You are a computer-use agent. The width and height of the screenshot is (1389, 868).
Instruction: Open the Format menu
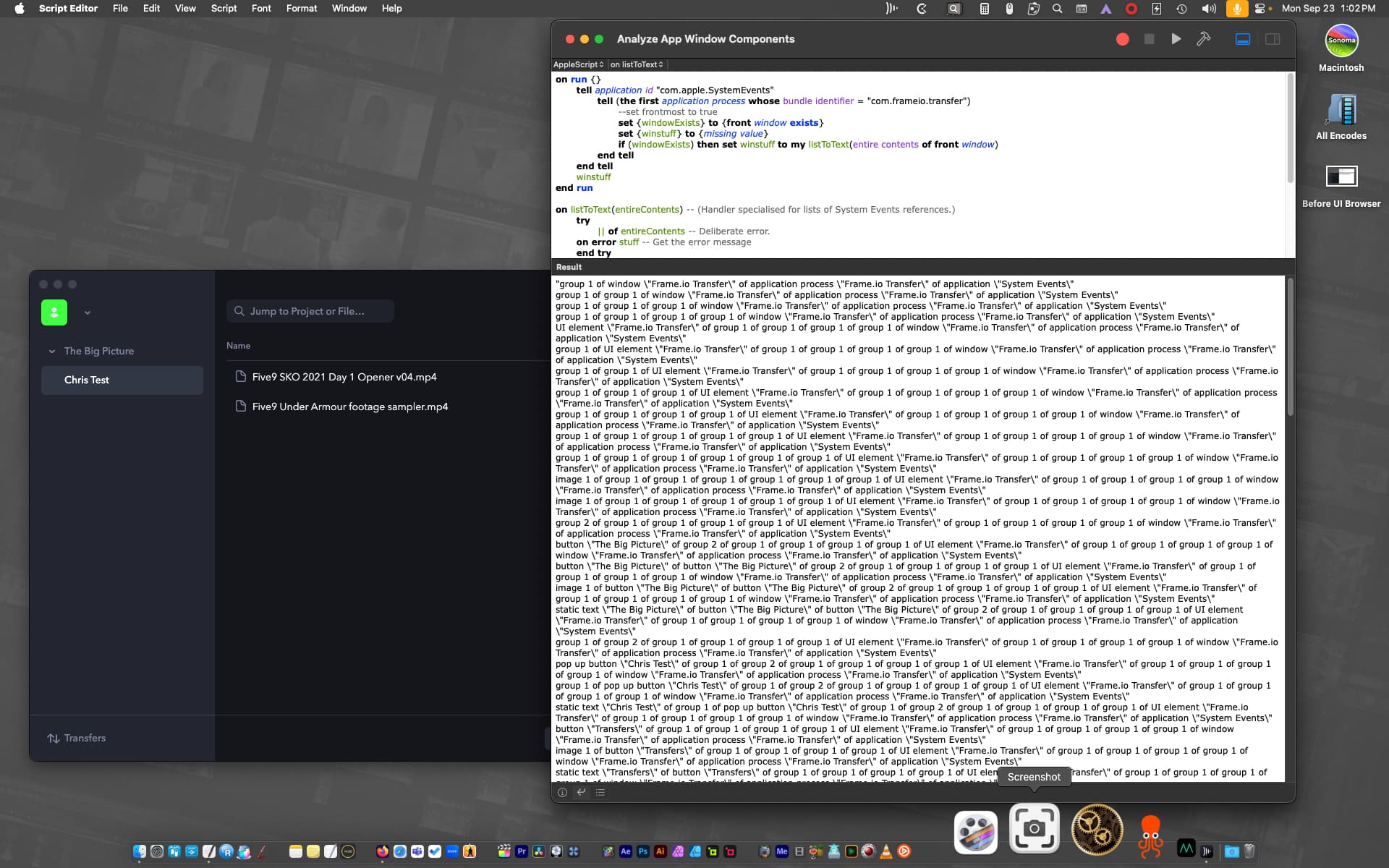(302, 8)
